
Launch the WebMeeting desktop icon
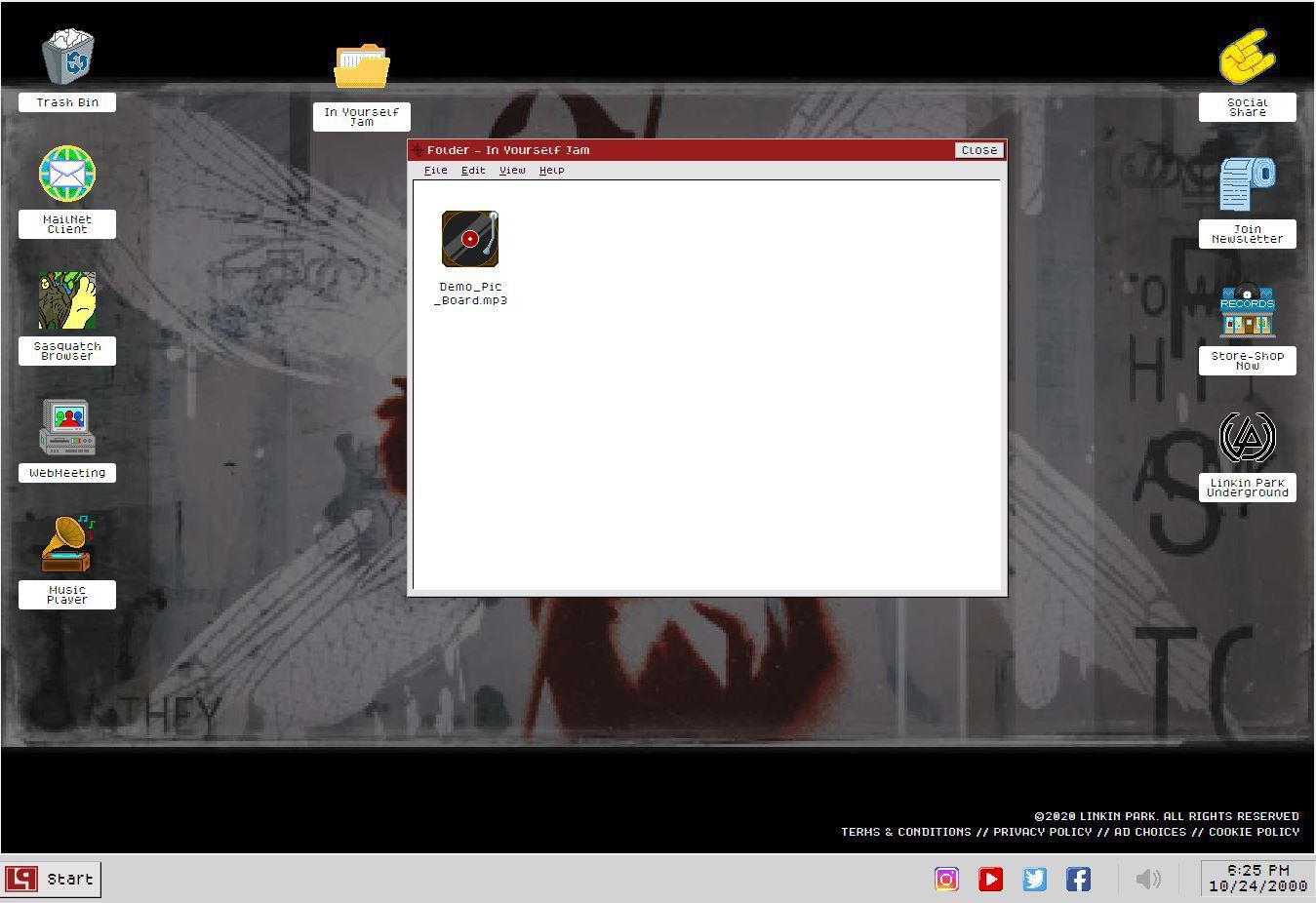coord(67,428)
